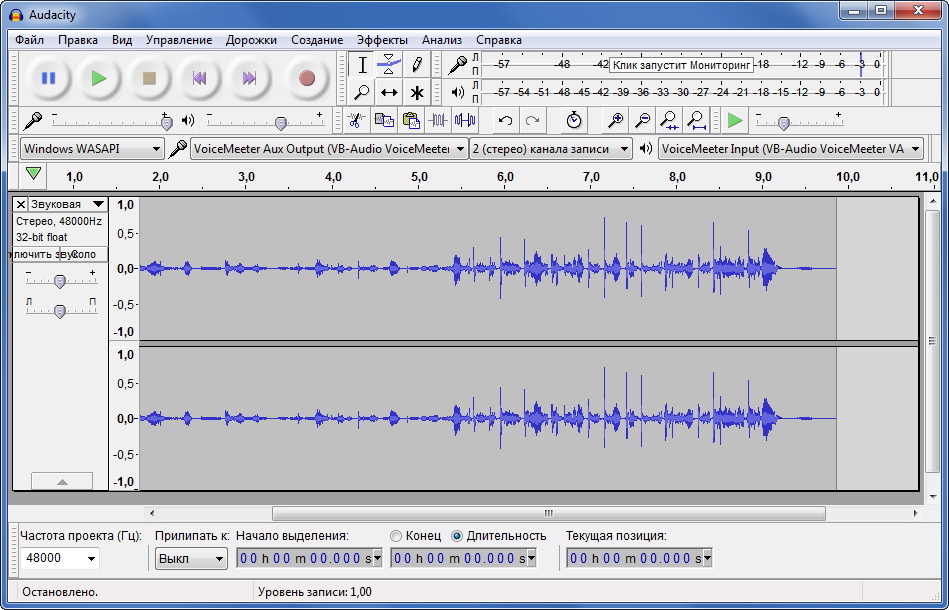Click the Stop transport button
This screenshot has width=949, height=610.
click(x=149, y=78)
